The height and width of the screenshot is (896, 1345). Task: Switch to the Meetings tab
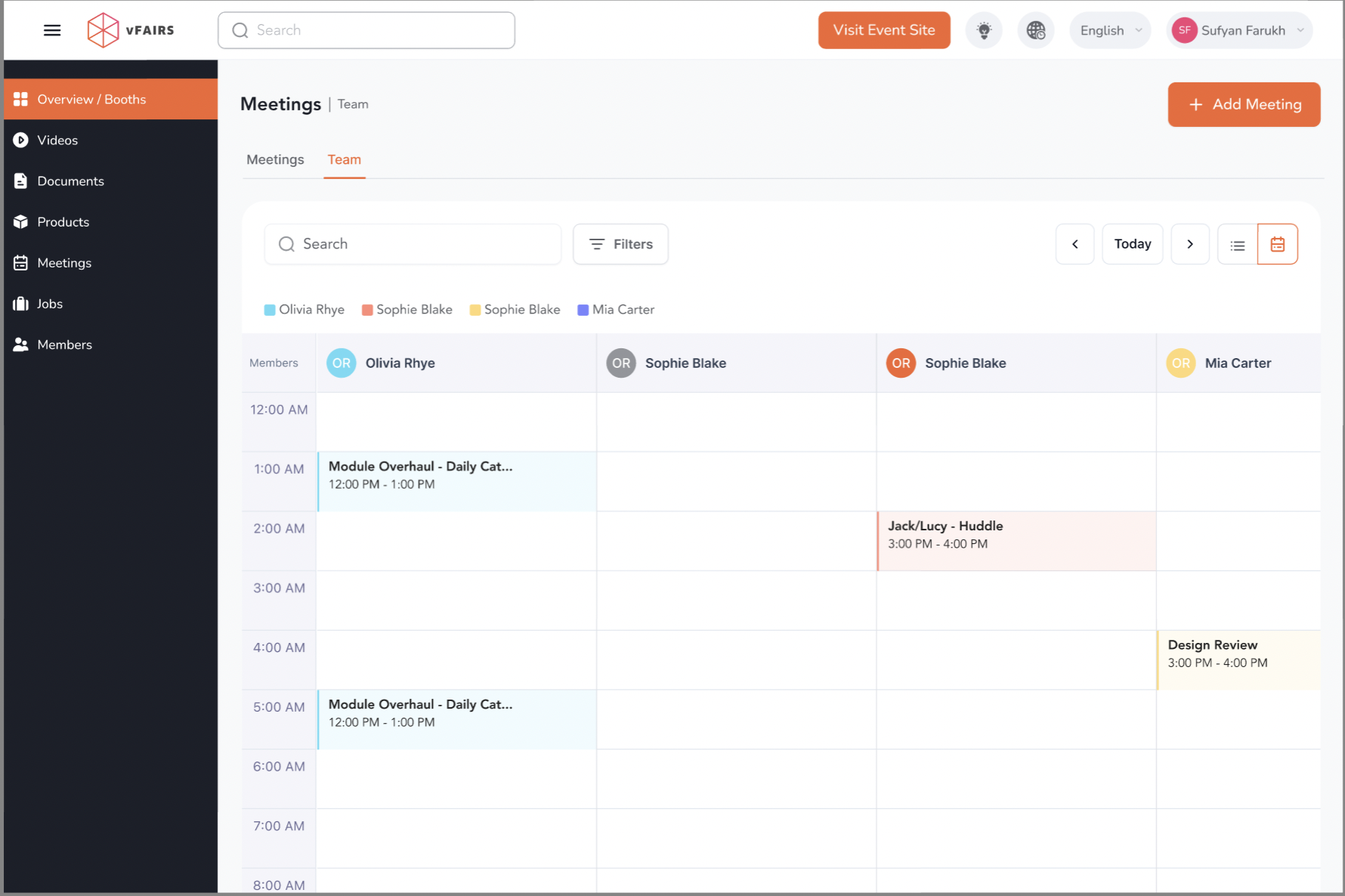click(x=275, y=160)
